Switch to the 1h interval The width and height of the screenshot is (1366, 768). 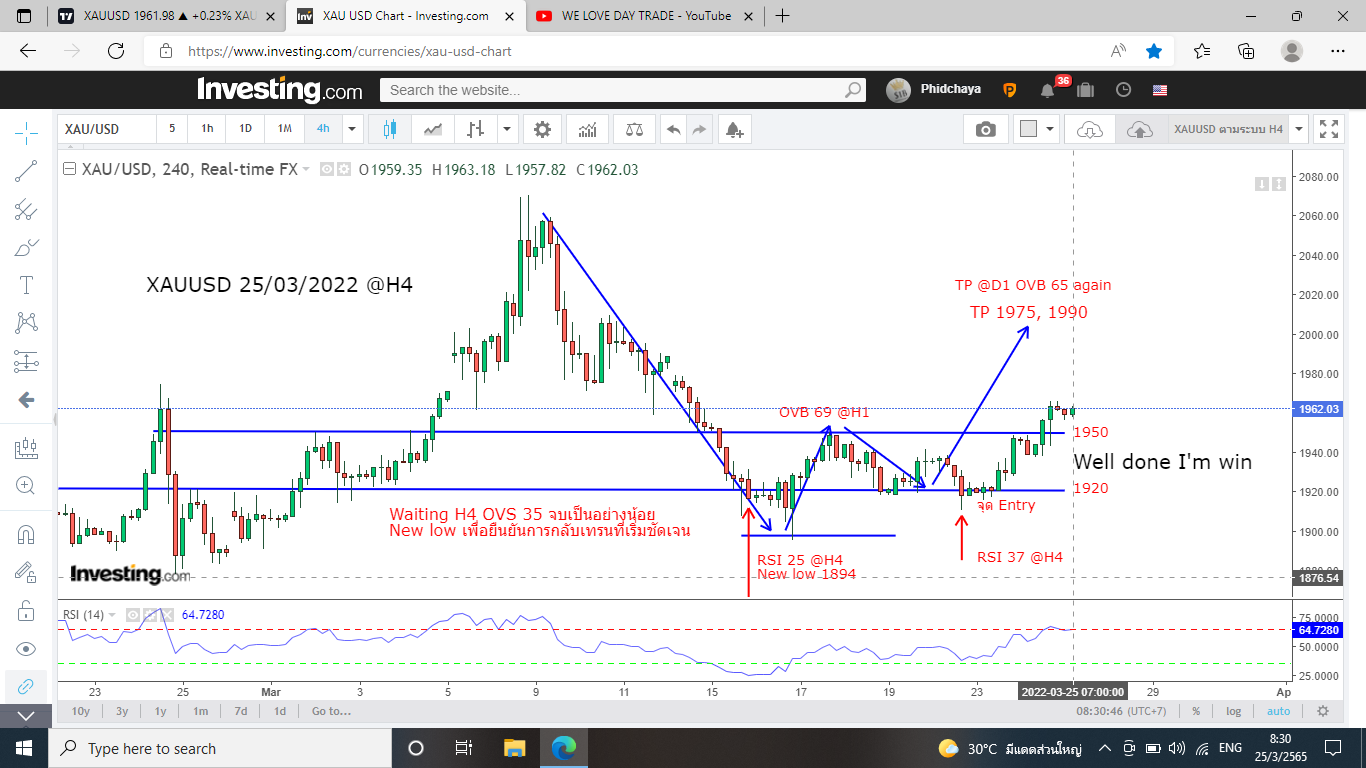207,129
